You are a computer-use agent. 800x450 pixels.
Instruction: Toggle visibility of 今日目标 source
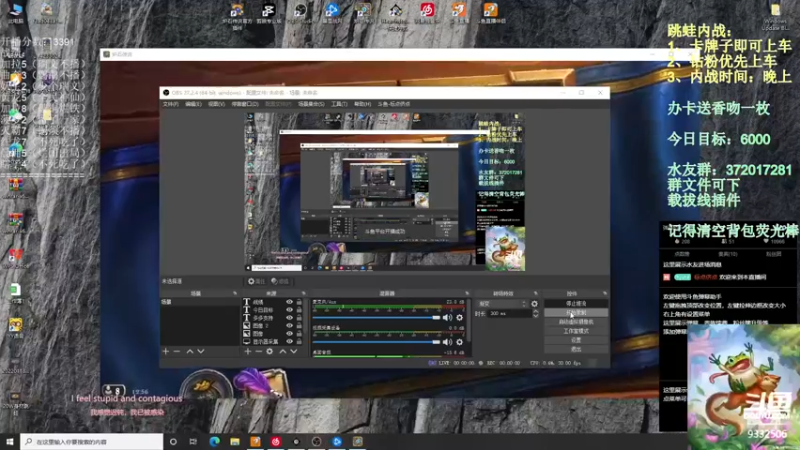tap(290, 310)
